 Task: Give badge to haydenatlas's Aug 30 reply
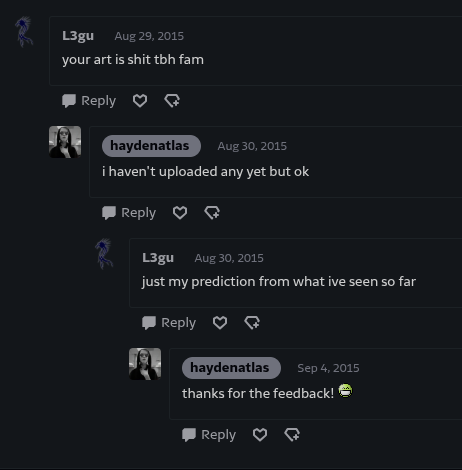212,213
